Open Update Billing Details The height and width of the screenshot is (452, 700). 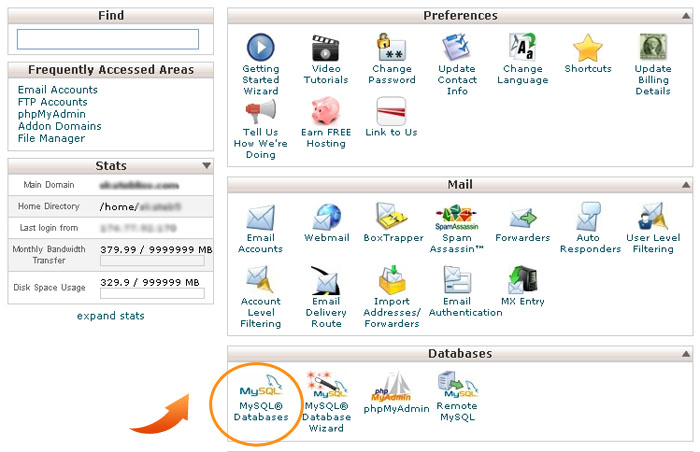pyautogui.click(x=653, y=63)
